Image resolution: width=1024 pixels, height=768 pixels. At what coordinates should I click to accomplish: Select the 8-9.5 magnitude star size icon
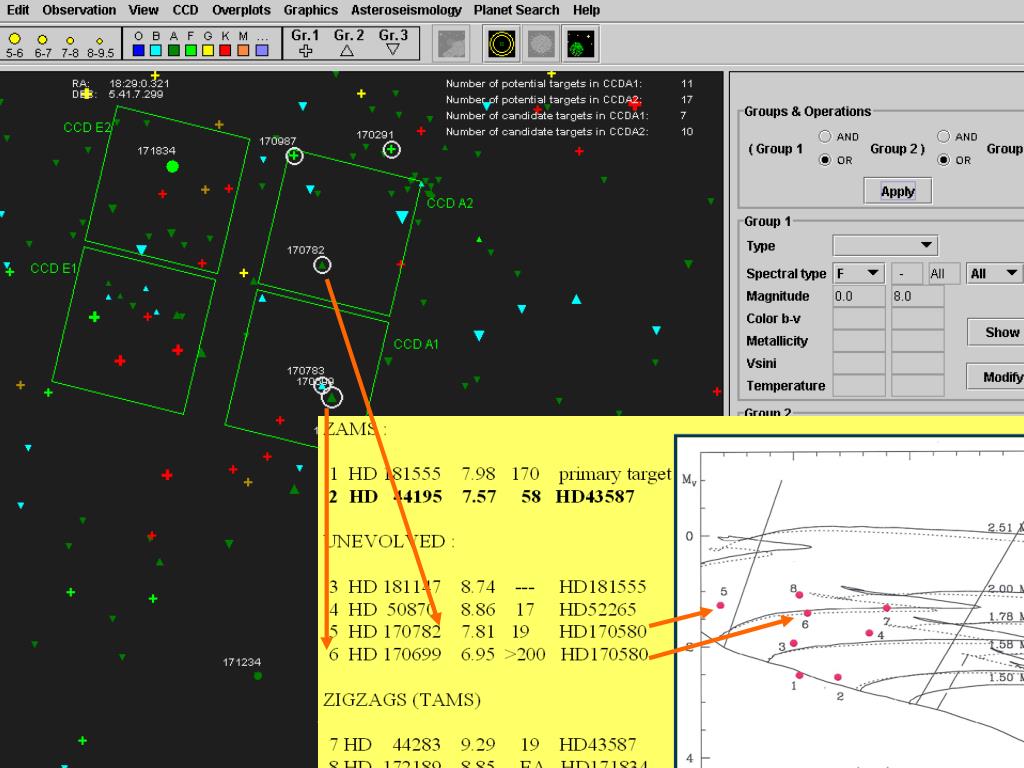tap(99, 41)
